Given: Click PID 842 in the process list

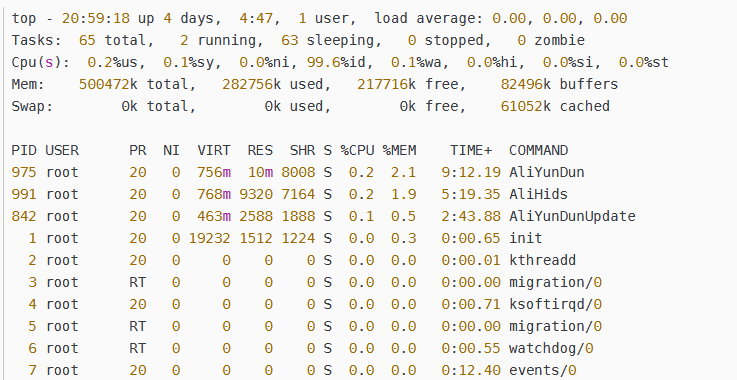Looking at the screenshot, I should (x=24, y=216).
